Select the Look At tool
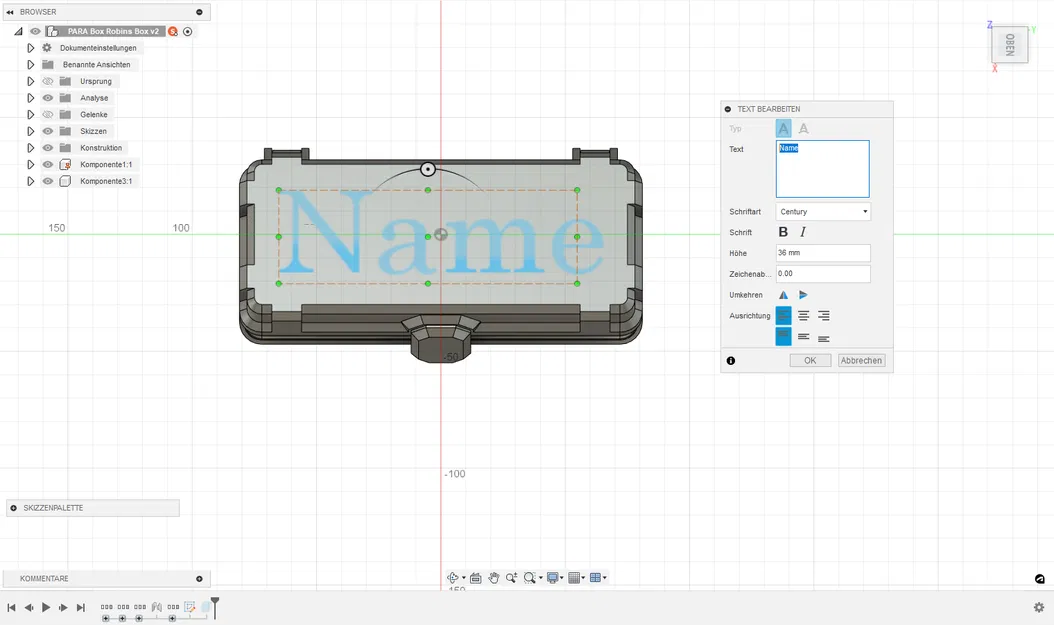 click(x=476, y=578)
